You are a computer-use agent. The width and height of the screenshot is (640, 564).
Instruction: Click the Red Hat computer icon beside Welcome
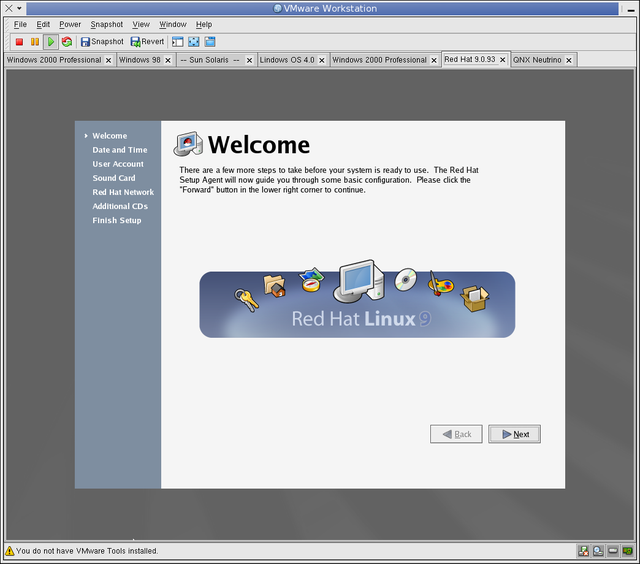188,144
